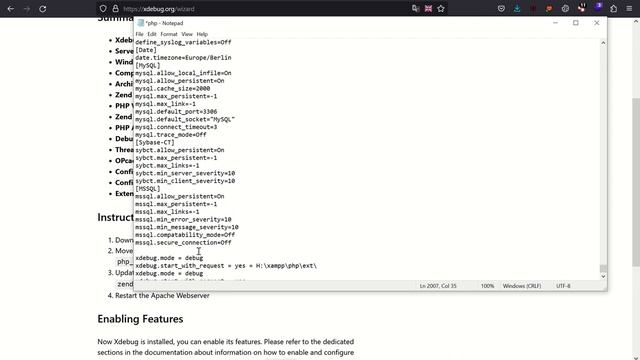Click the [MSSQL] section header line

(x=148, y=189)
